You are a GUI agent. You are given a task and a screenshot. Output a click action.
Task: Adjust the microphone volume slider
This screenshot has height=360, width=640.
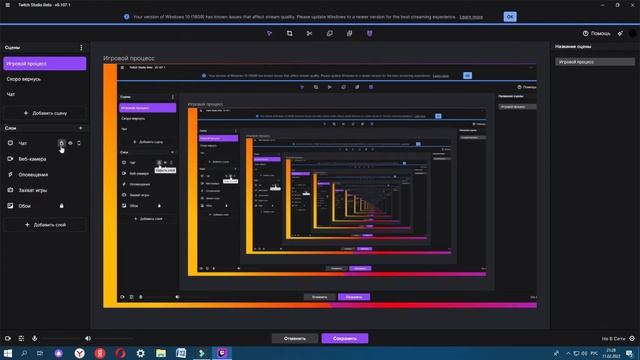(x=61, y=338)
